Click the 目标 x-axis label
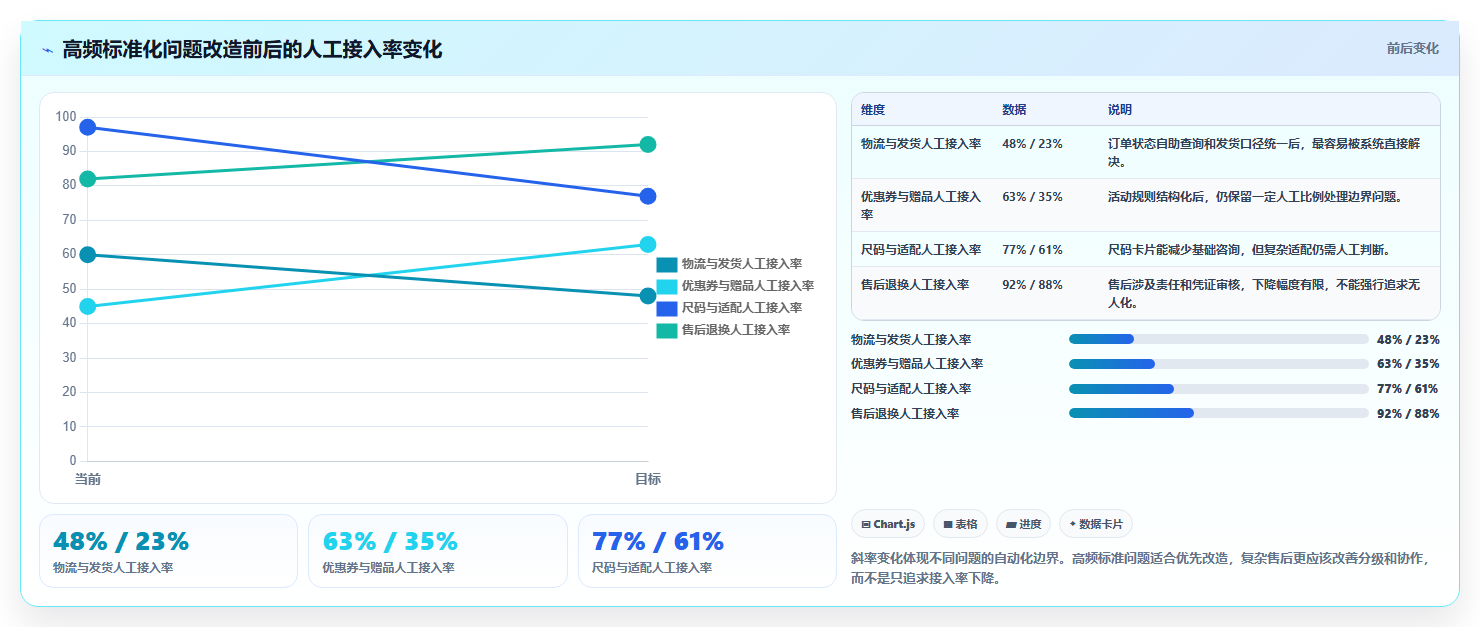The width and height of the screenshot is (1480, 627). [648, 479]
